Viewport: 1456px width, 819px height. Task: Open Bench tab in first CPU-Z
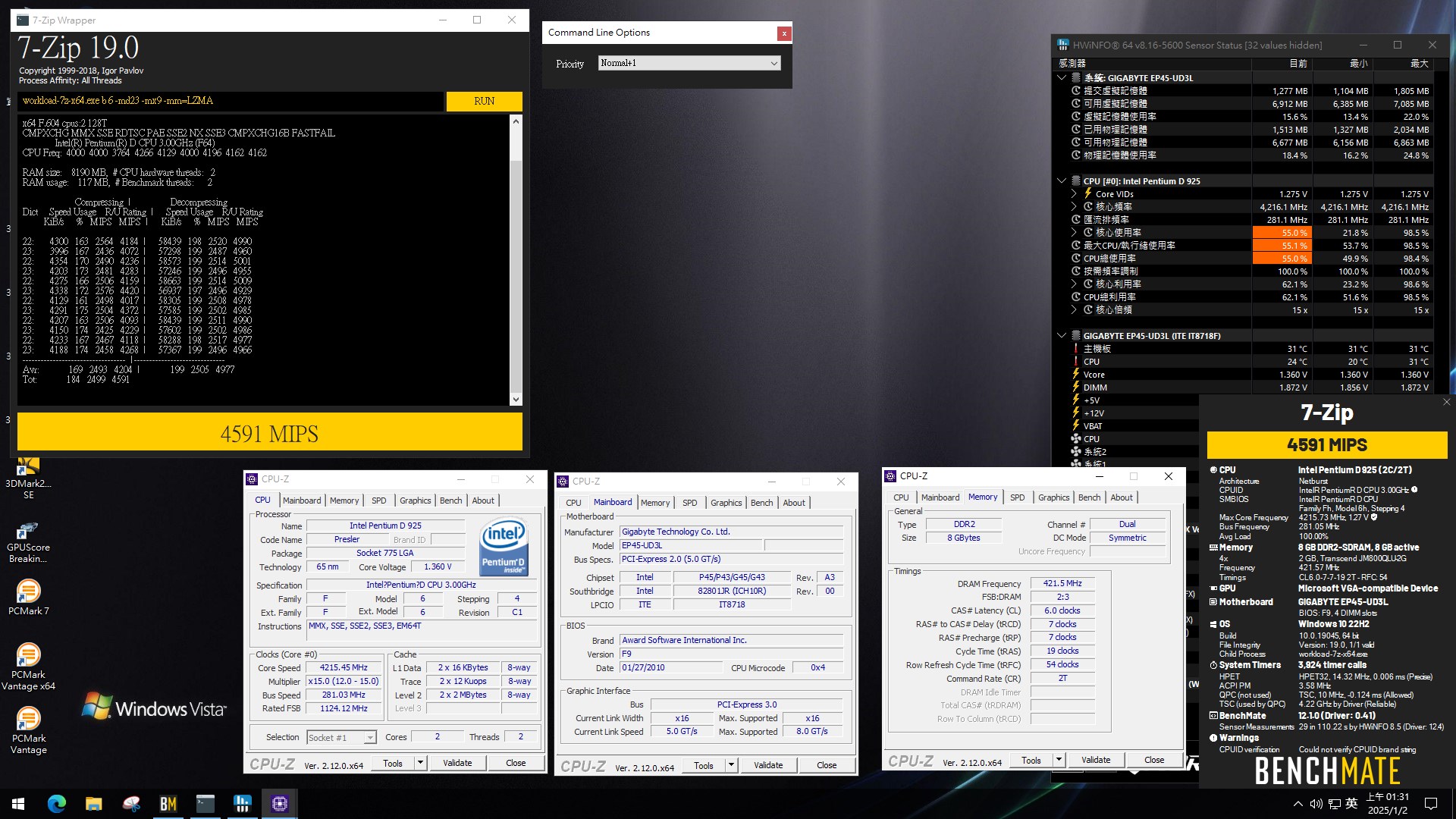pos(450,500)
